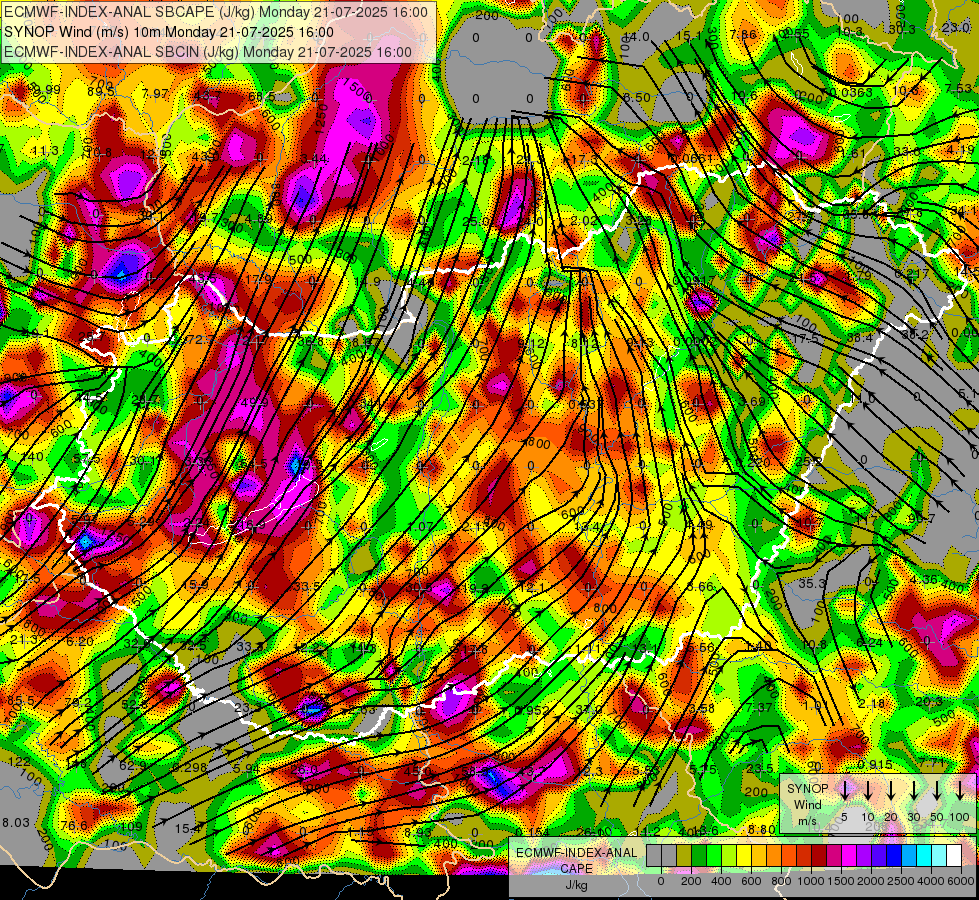
Task: Click the '20.3' value on the map
Action: click(x=928, y=702)
